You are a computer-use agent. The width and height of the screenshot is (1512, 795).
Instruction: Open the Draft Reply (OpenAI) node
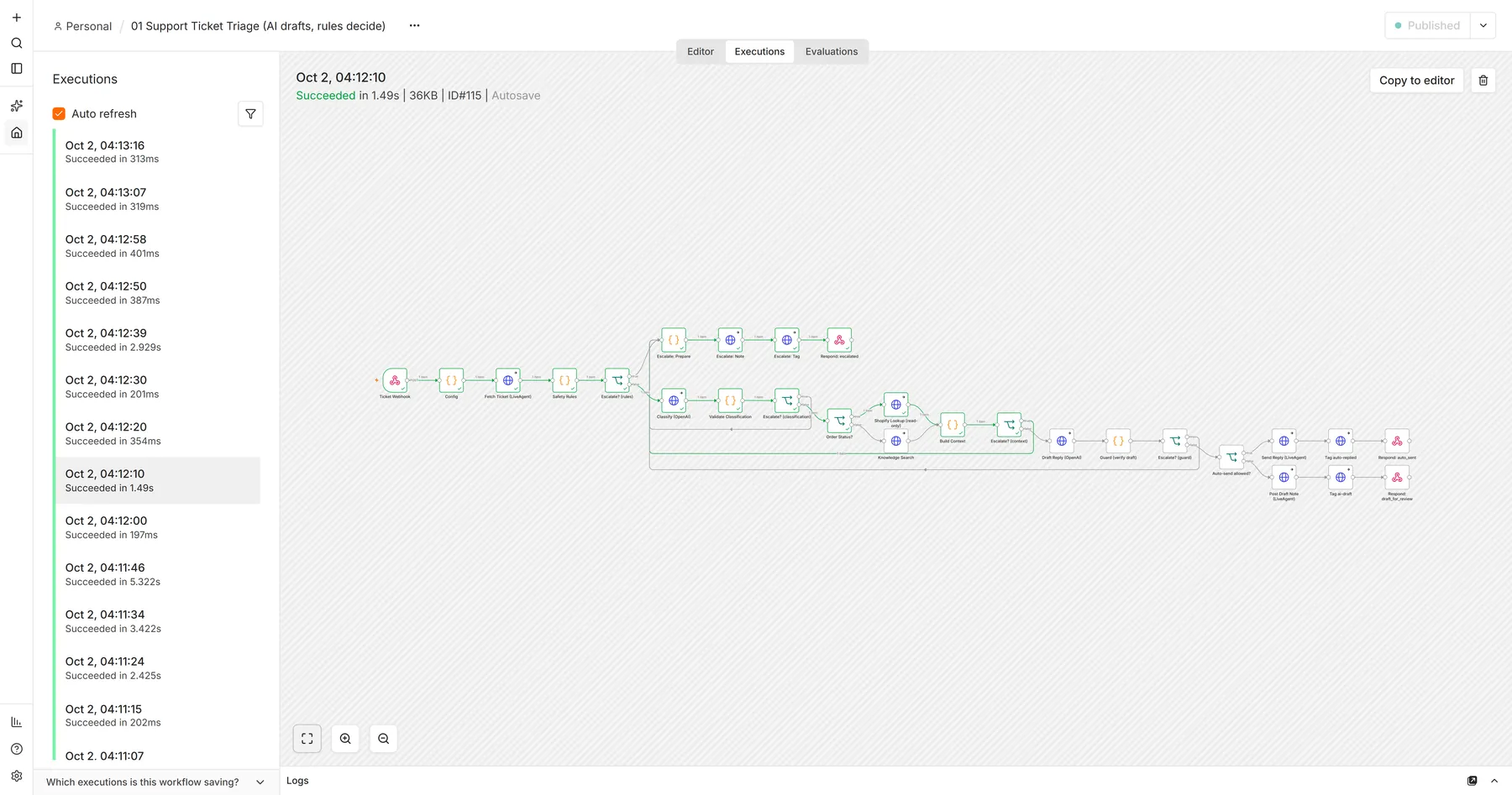pyautogui.click(x=1062, y=441)
